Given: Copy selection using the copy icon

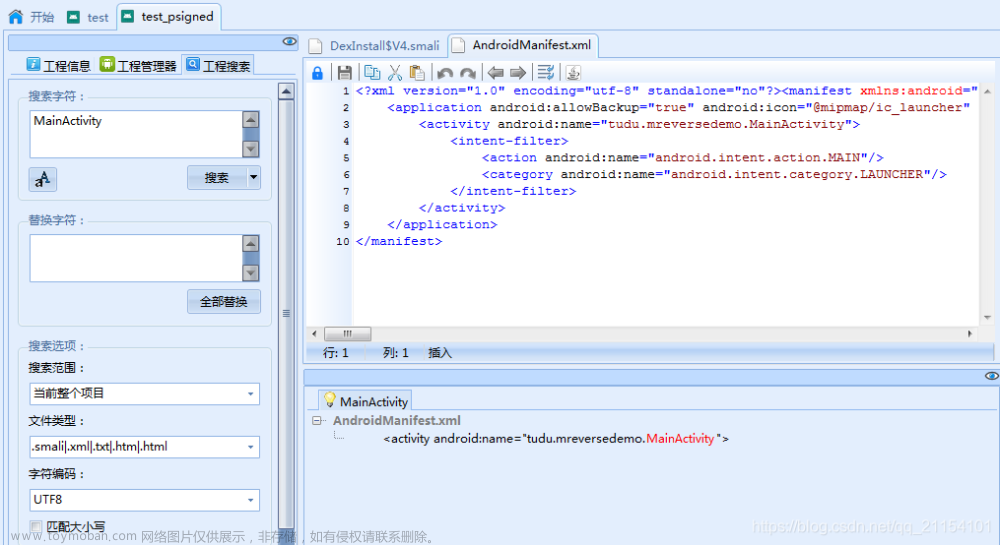Looking at the screenshot, I should [372, 73].
